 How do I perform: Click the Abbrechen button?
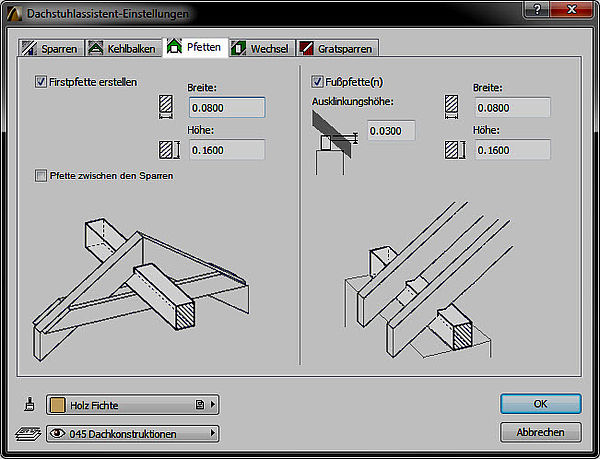(540, 432)
